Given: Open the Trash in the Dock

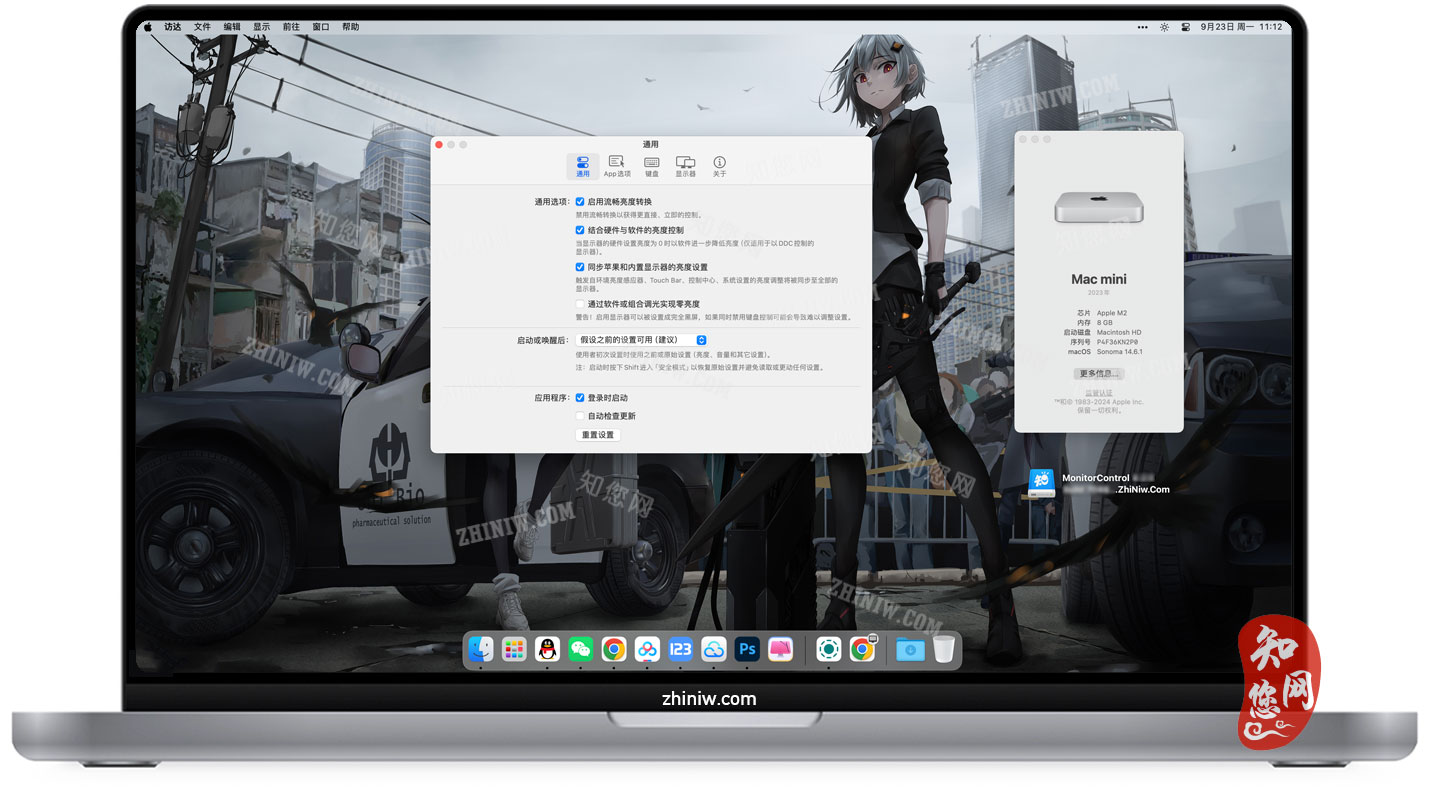Looking at the screenshot, I should [x=944, y=649].
